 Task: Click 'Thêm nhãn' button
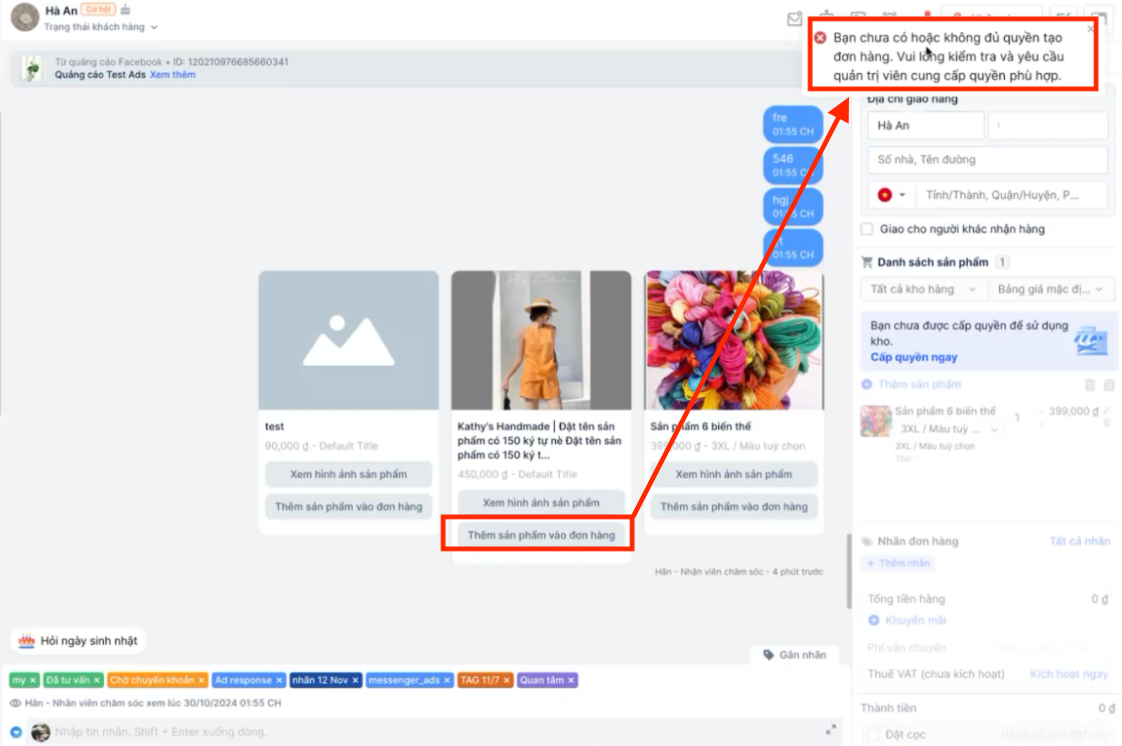[x=898, y=563]
